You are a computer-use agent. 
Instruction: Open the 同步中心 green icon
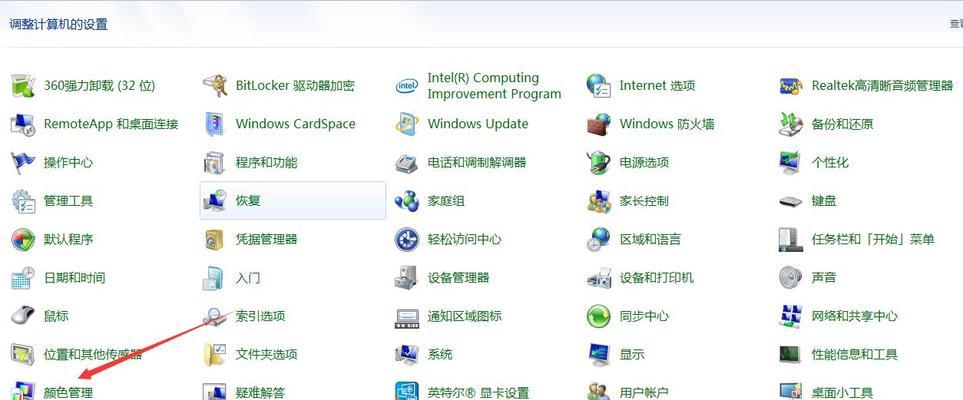[599, 316]
